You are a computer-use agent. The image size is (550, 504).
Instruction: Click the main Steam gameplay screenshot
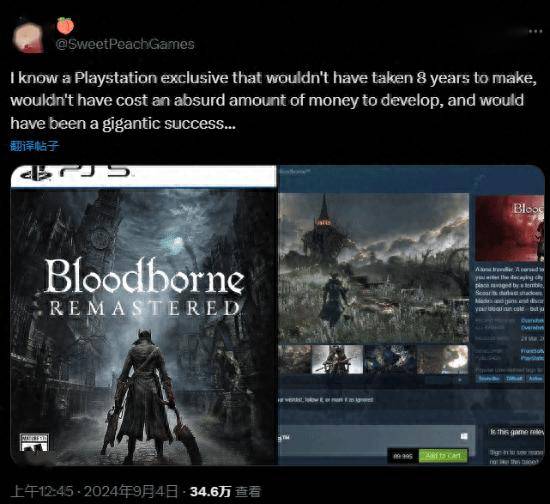click(374, 268)
